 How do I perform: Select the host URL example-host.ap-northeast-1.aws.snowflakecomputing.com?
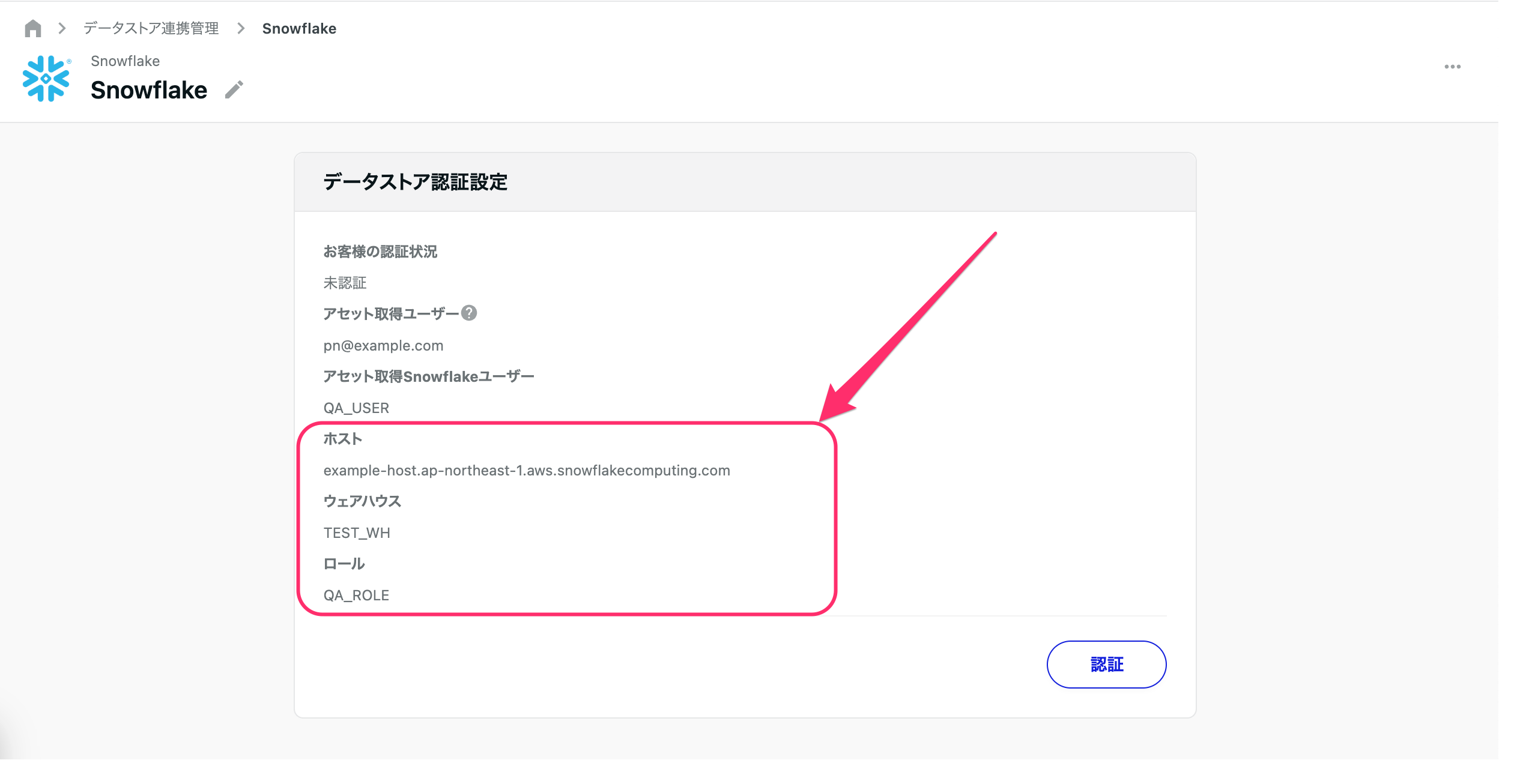(x=527, y=471)
